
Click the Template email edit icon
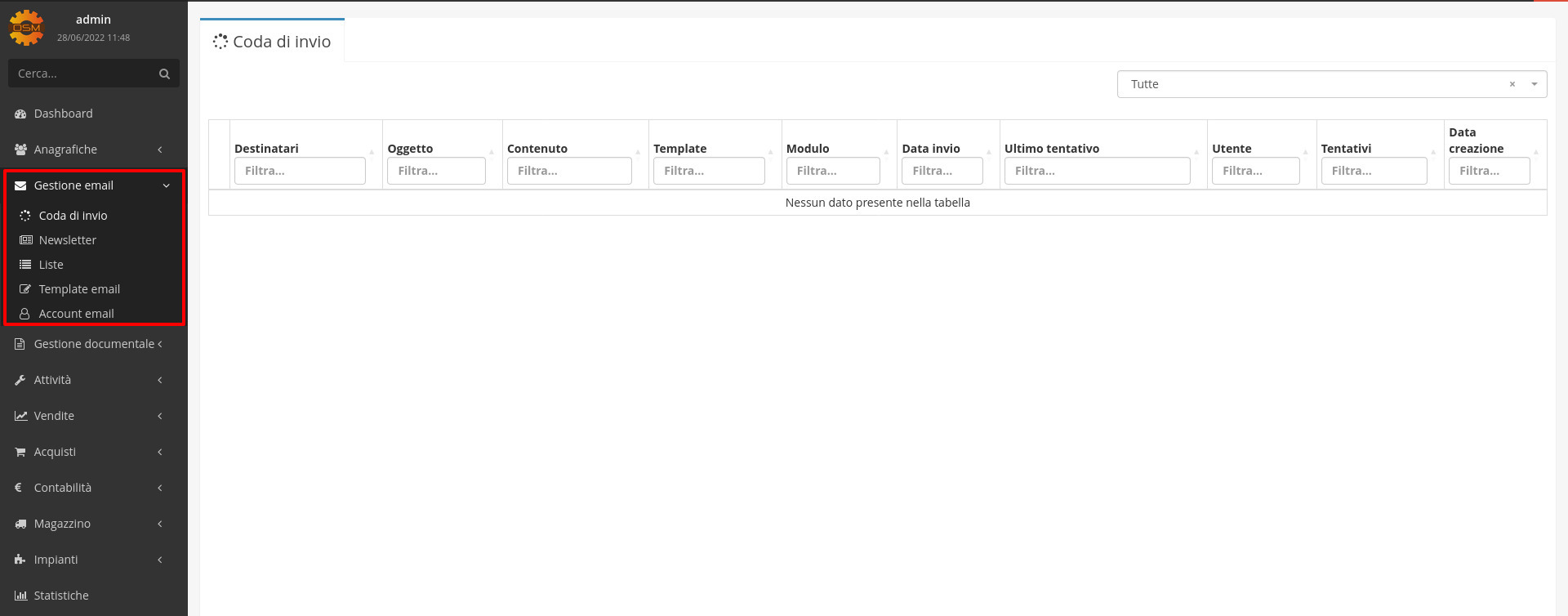tap(25, 289)
